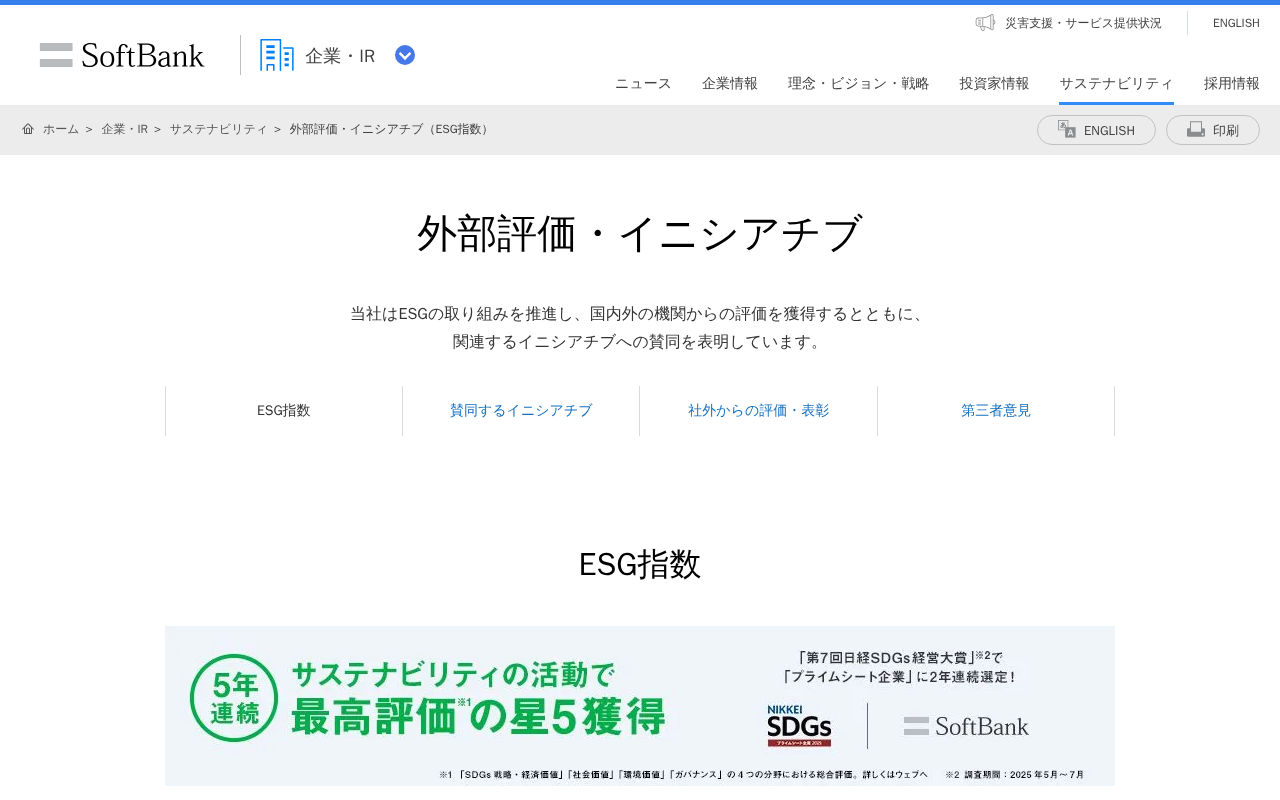Open the ニュース menu

point(643,83)
